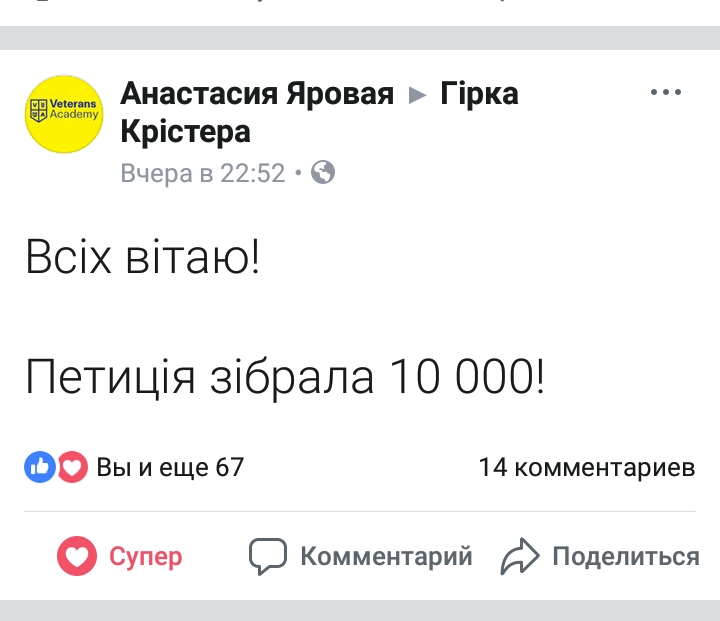Click the globe public privacy icon
This screenshot has height=621, width=720.
pos(323,173)
